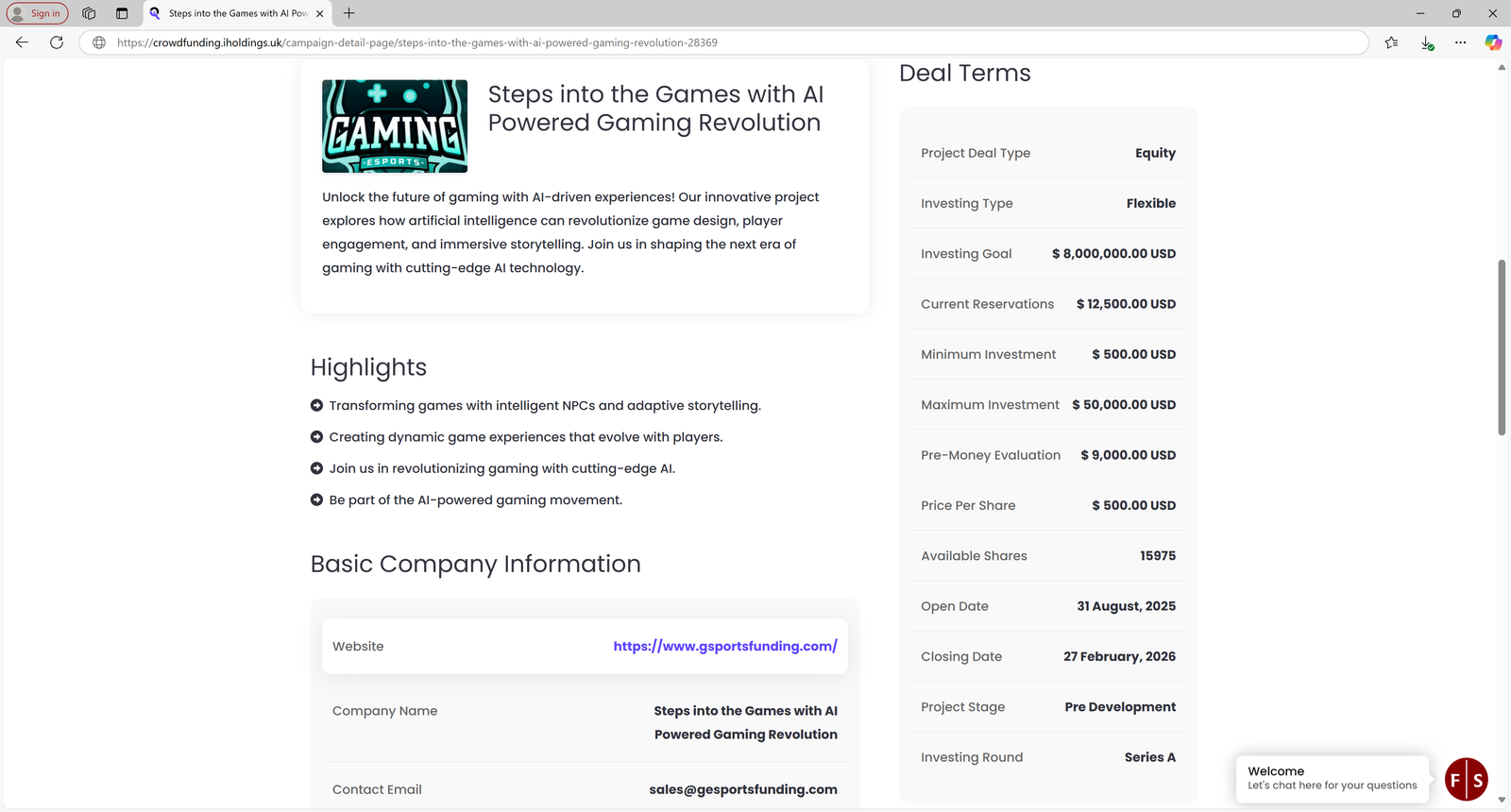1511x812 pixels.
Task: Open gsportsfunding.com website link
Action: (x=724, y=647)
